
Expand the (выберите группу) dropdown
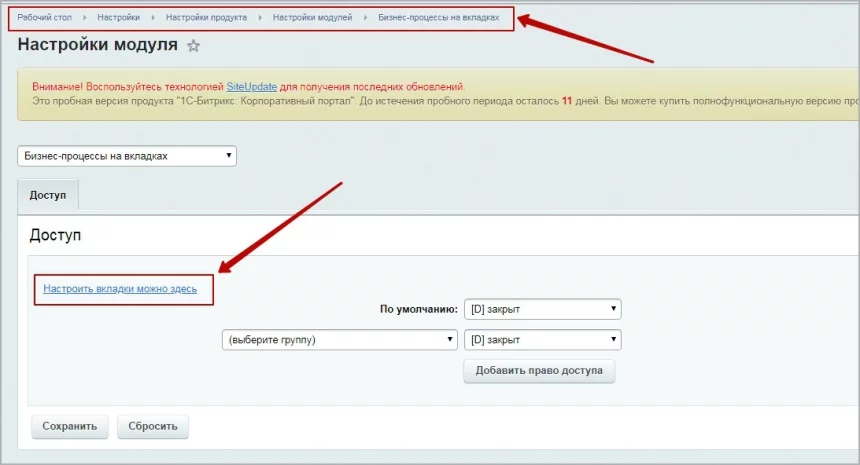(339, 340)
